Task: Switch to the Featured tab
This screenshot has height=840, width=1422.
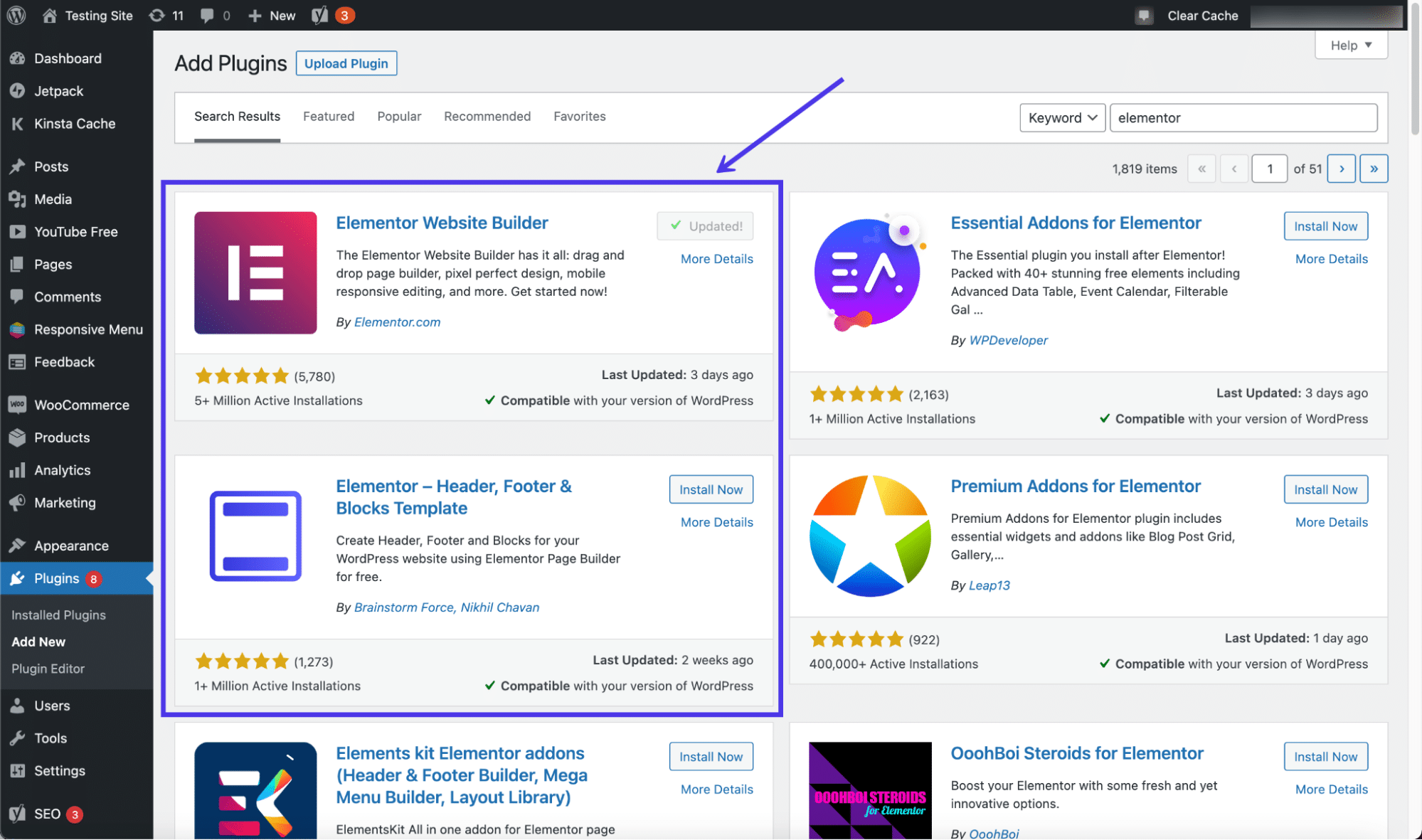Action: pos(328,116)
